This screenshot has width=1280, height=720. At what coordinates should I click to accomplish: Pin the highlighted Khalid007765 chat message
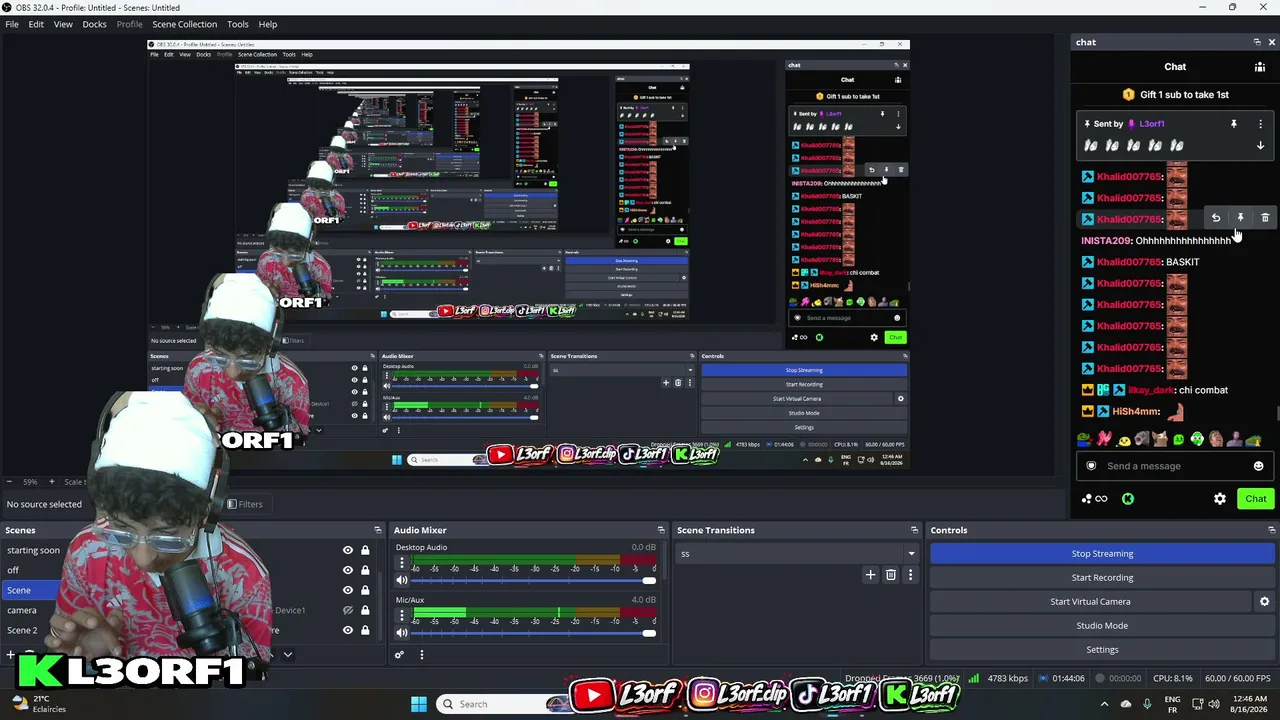[x=1241, y=218]
